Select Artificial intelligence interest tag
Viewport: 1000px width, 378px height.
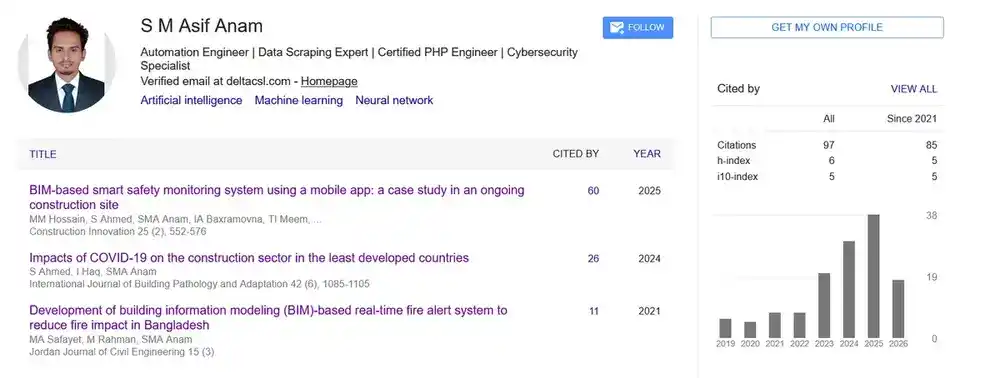click(x=191, y=100)
